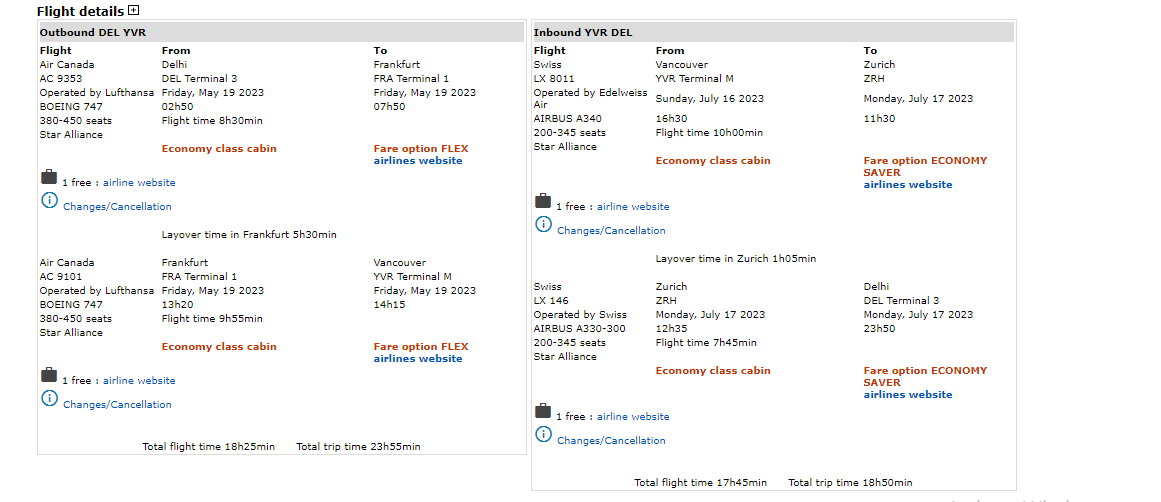This screenshot has width=1161, height=502.
Task: Open airlines website under Frankfurt–Vancouver FLEX fare
Action: [418, 359]
